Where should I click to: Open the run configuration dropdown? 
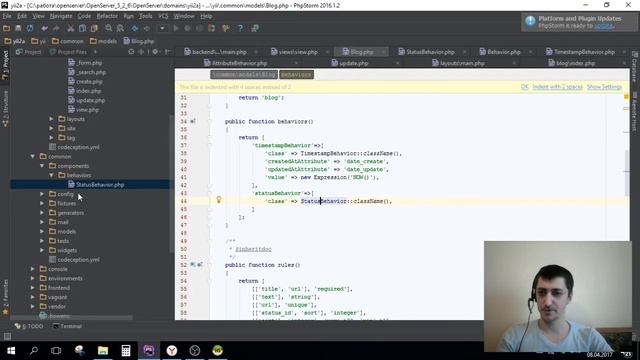[162, 28]
